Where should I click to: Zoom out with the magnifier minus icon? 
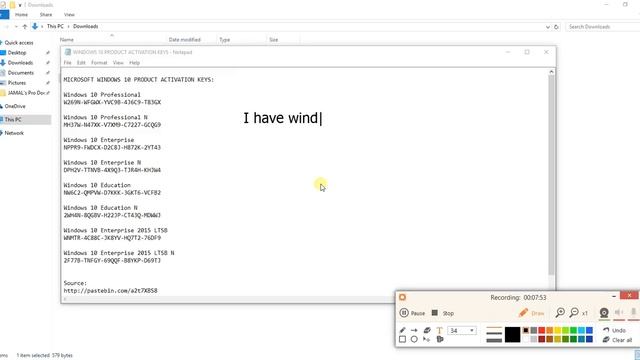click(x=574, y=313)
